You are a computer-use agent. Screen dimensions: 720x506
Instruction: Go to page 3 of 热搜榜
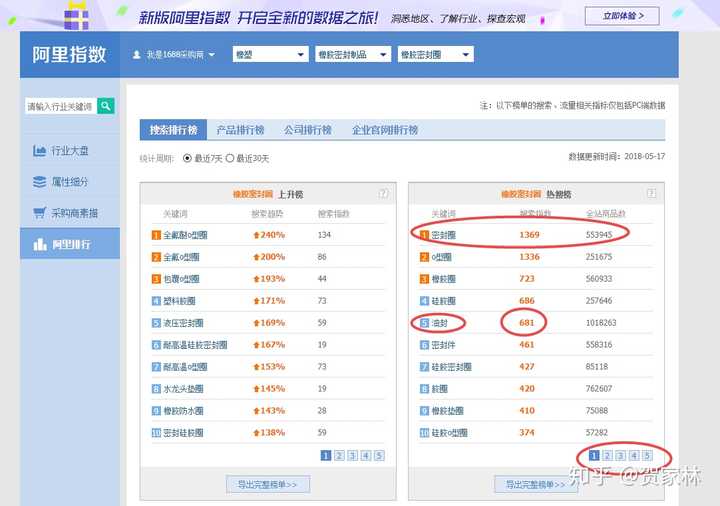point(620,455)
